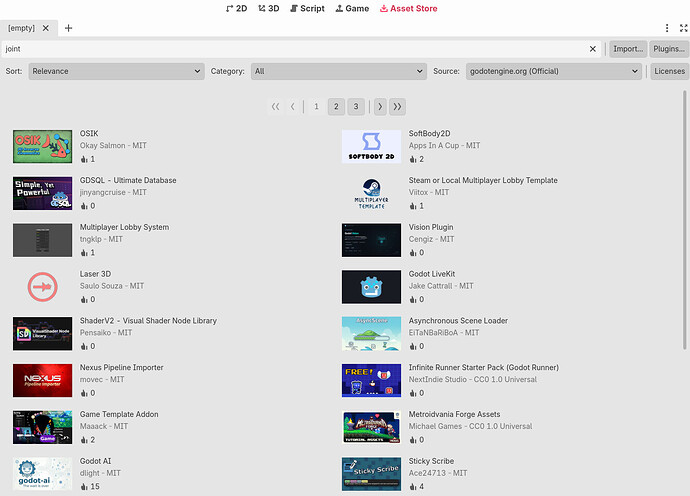Open the Vision Plugin thumbnail
Viewport: 690px width, 496px height.
[x=371, y=240]
